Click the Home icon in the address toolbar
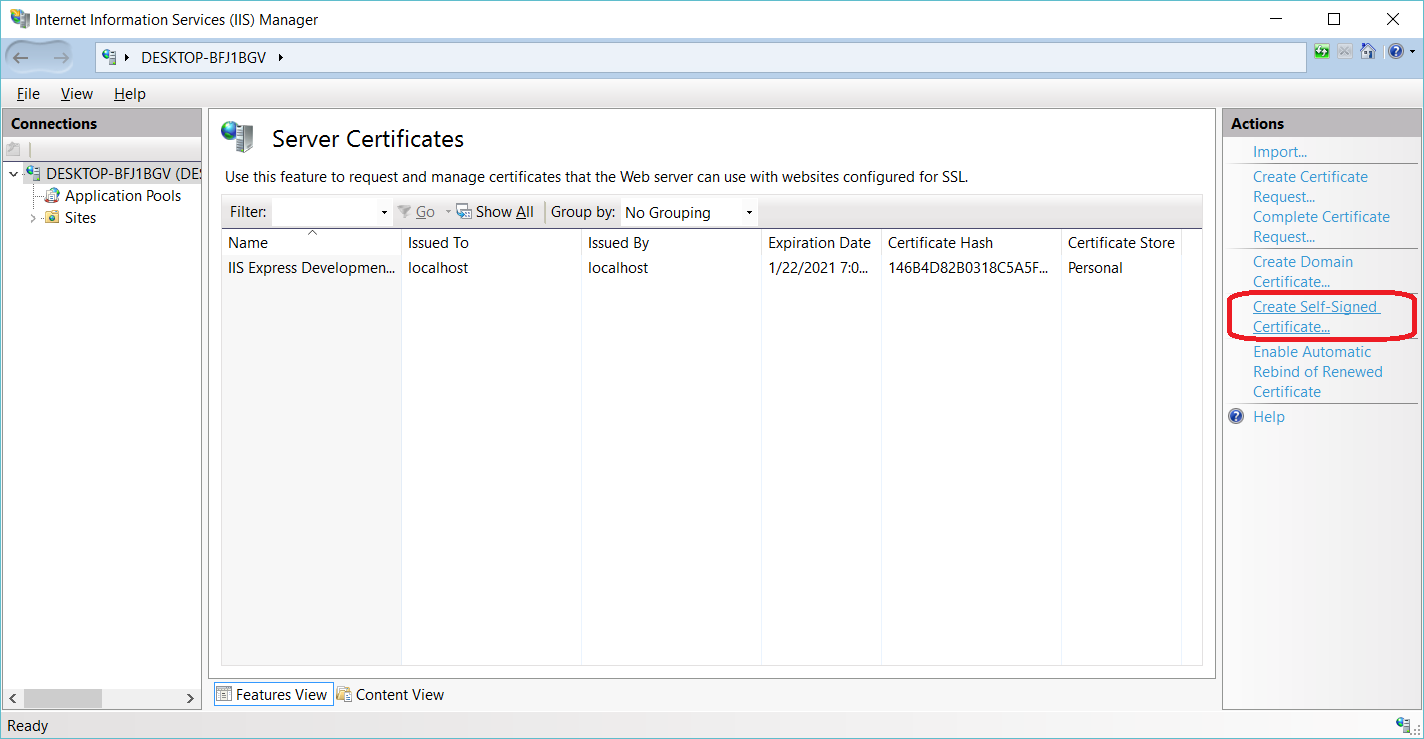 coord(1368,51)
